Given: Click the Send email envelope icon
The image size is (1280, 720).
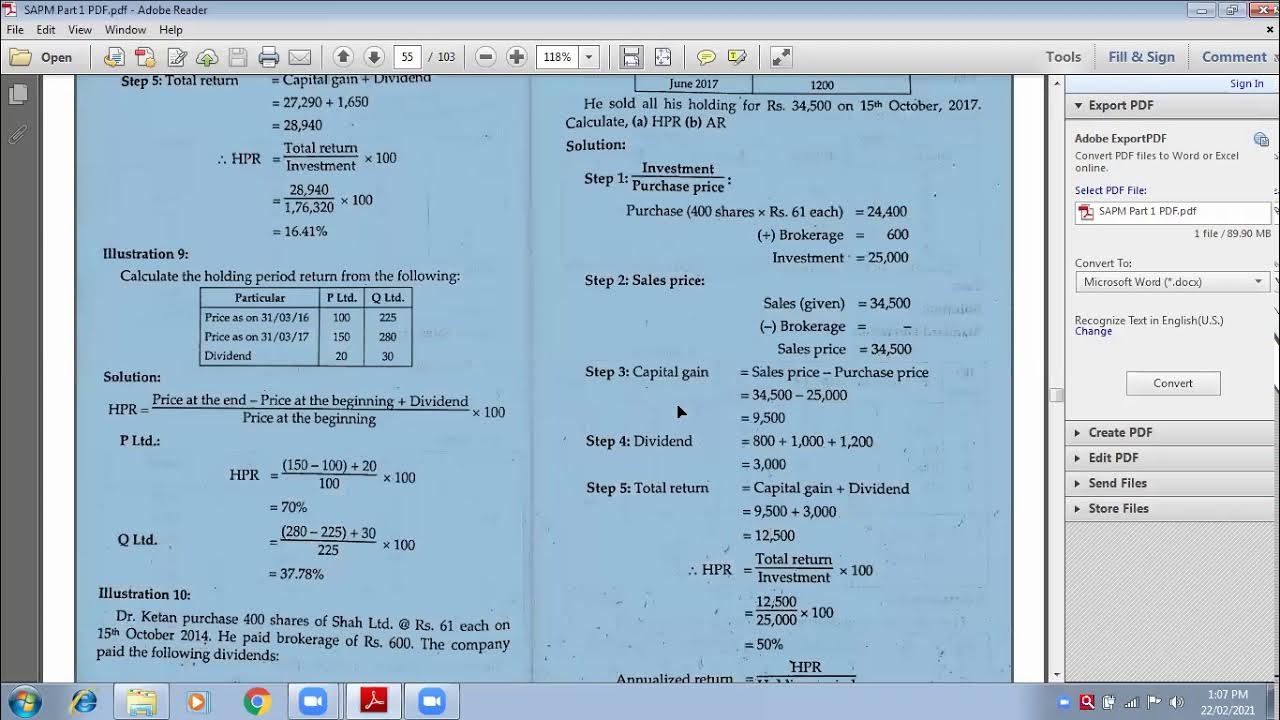Looking at the screenshot, I should click(x=299, y=57).
